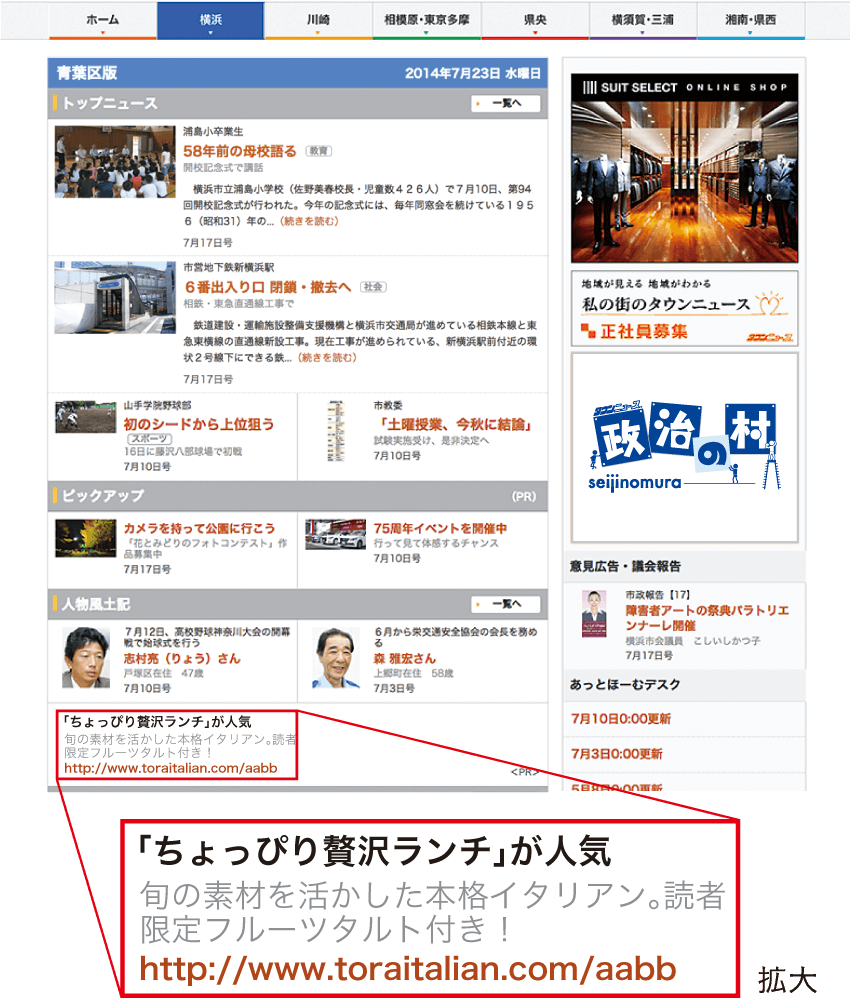850x1000 pixels.
Task: Open 7月10日0:00更新 desk update
Action: (x=620, y=719)
